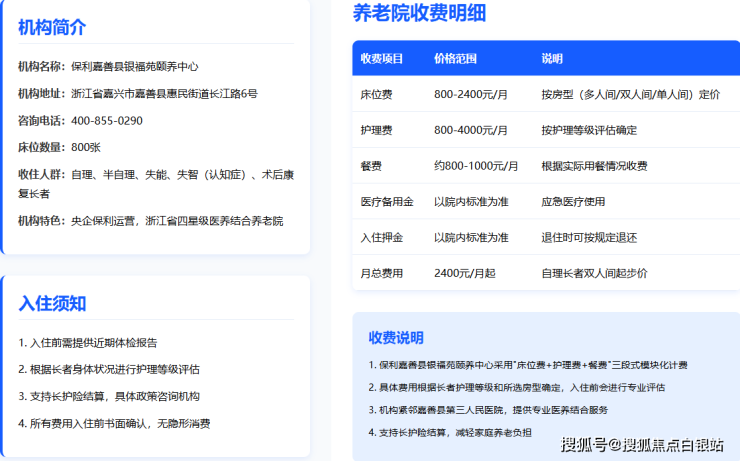Click the price 2400元/月起
Image resolution: width=740 pixels, height=461 pixels.
pos(465,273)
